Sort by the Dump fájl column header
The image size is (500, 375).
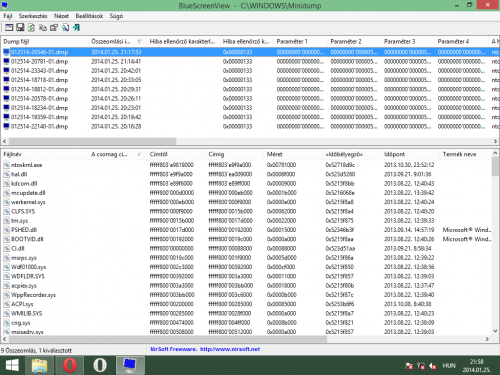tap(45, 41)
